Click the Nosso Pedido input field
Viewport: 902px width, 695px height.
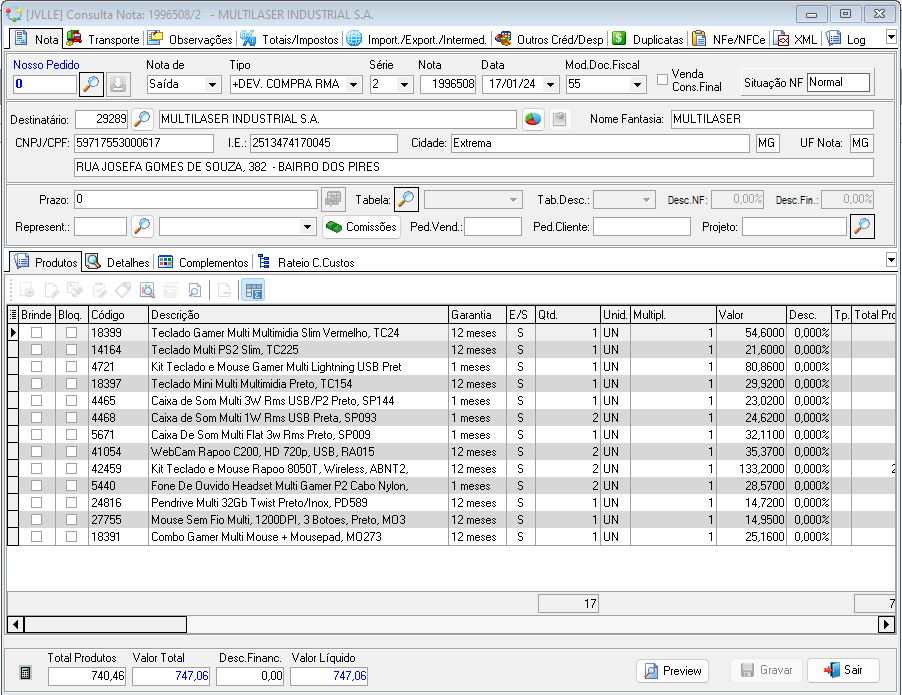pos(45,84)
